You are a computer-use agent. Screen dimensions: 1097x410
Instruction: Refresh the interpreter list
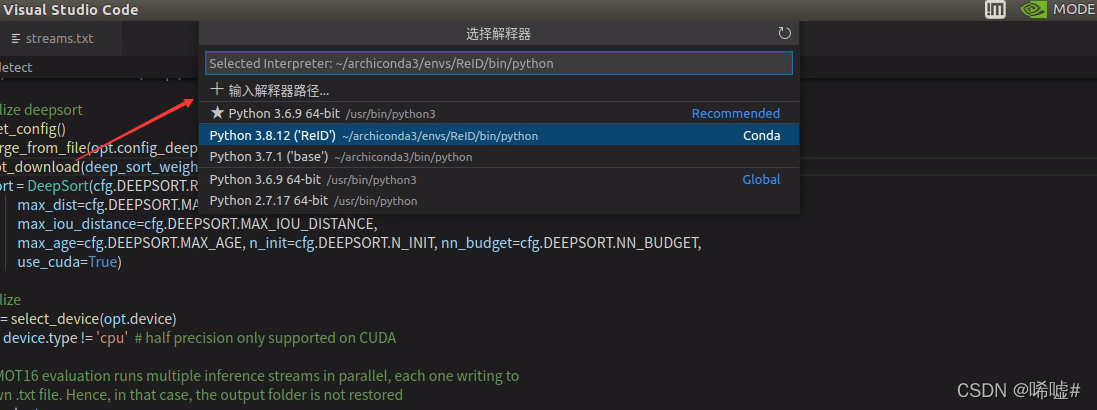point(784,33)
